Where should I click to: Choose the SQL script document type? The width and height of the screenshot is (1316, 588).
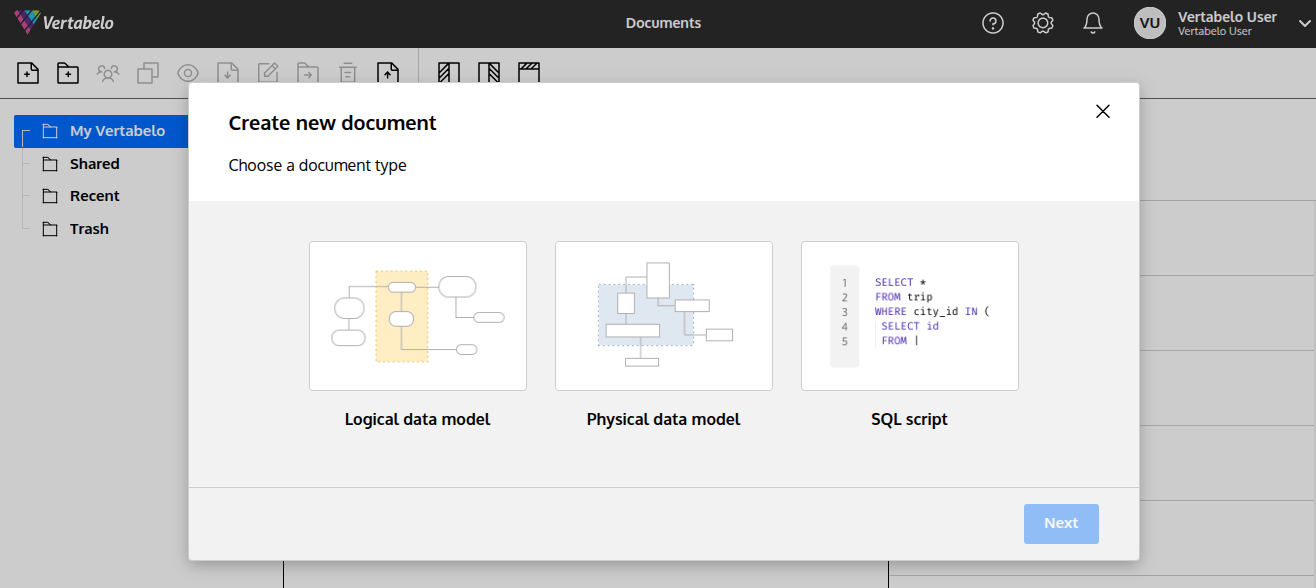909,315
